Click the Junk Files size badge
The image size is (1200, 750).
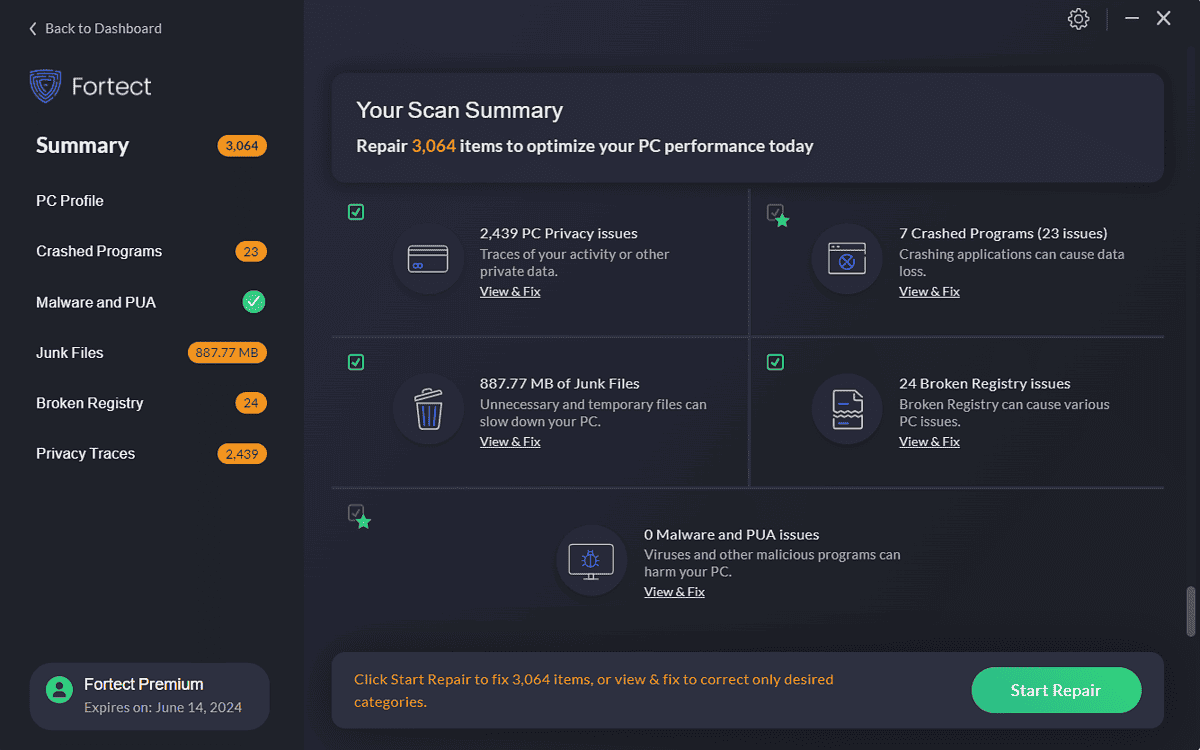227,352
